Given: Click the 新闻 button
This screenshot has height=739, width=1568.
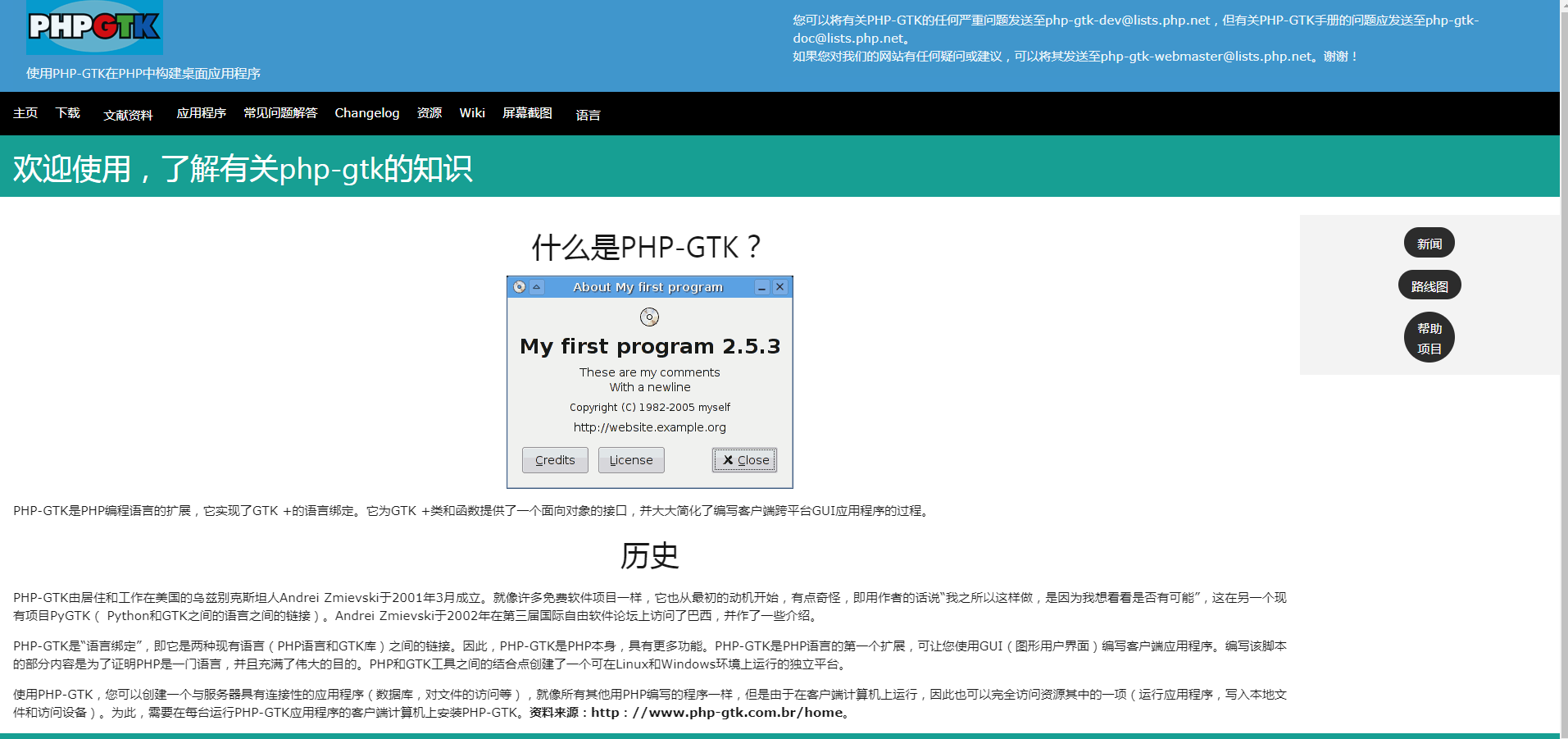Looking at the screenshot, I should [1429, 244].
